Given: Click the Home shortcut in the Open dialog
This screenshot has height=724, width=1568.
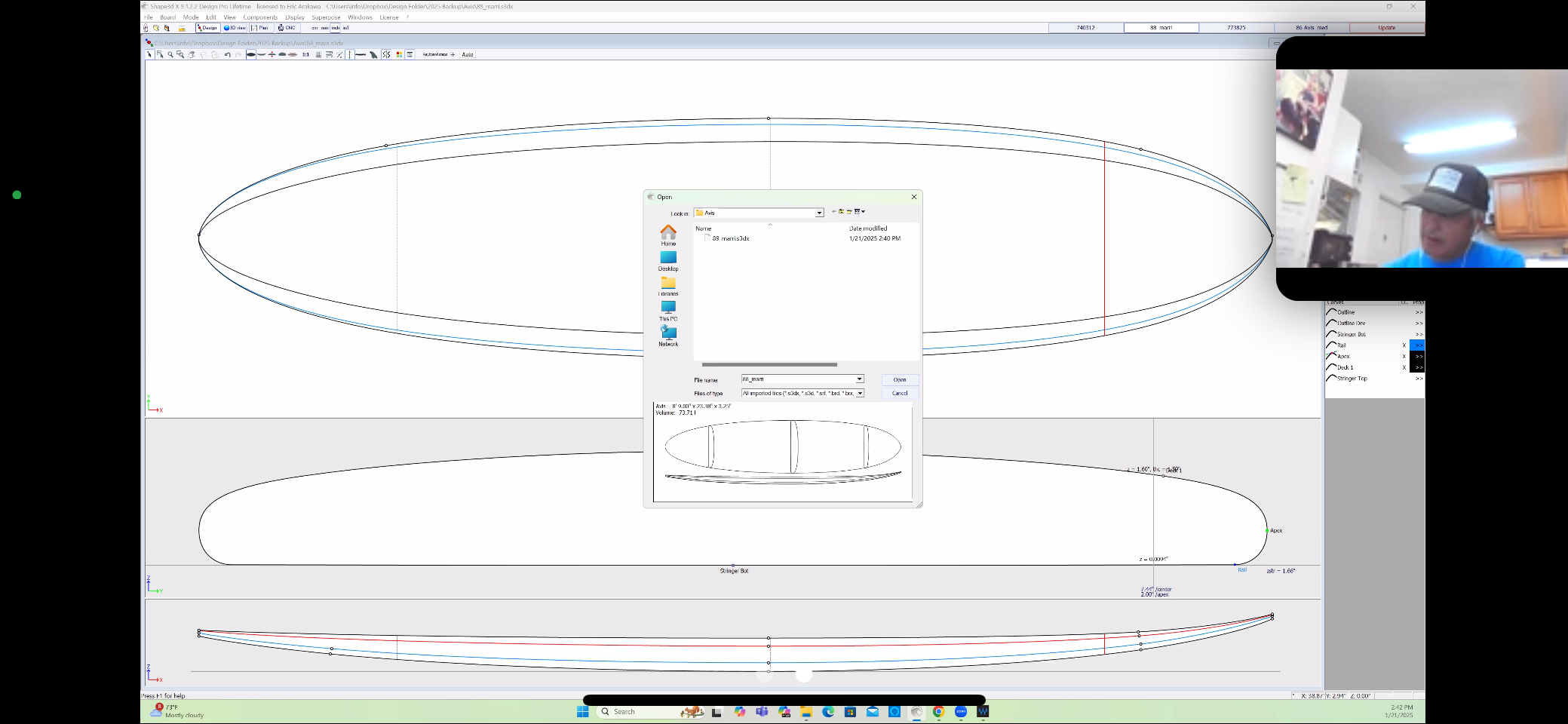Looking at the screenshot, I should [668, 235].
